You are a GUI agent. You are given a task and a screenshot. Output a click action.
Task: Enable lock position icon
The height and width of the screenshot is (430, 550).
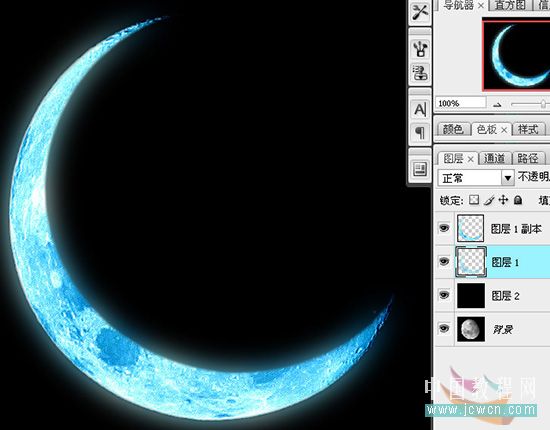[503, 200]
